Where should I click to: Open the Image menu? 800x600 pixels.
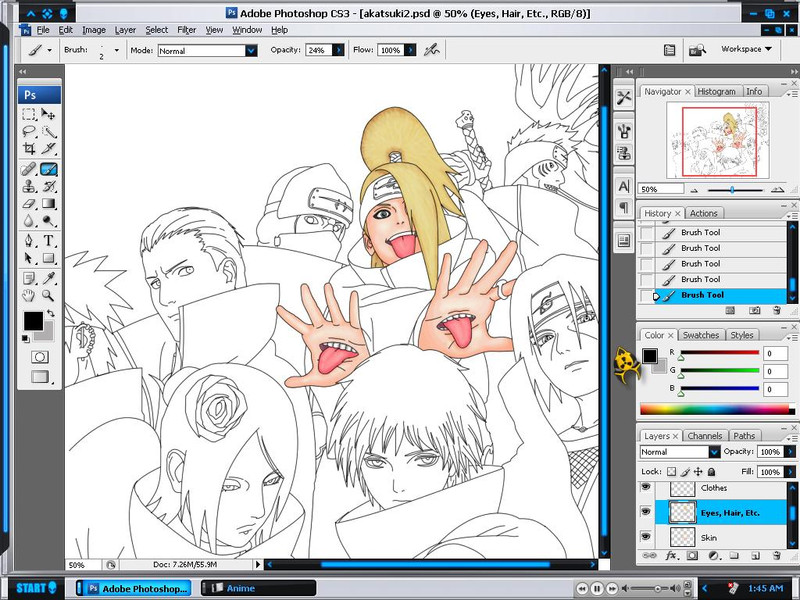coord(94,30)
